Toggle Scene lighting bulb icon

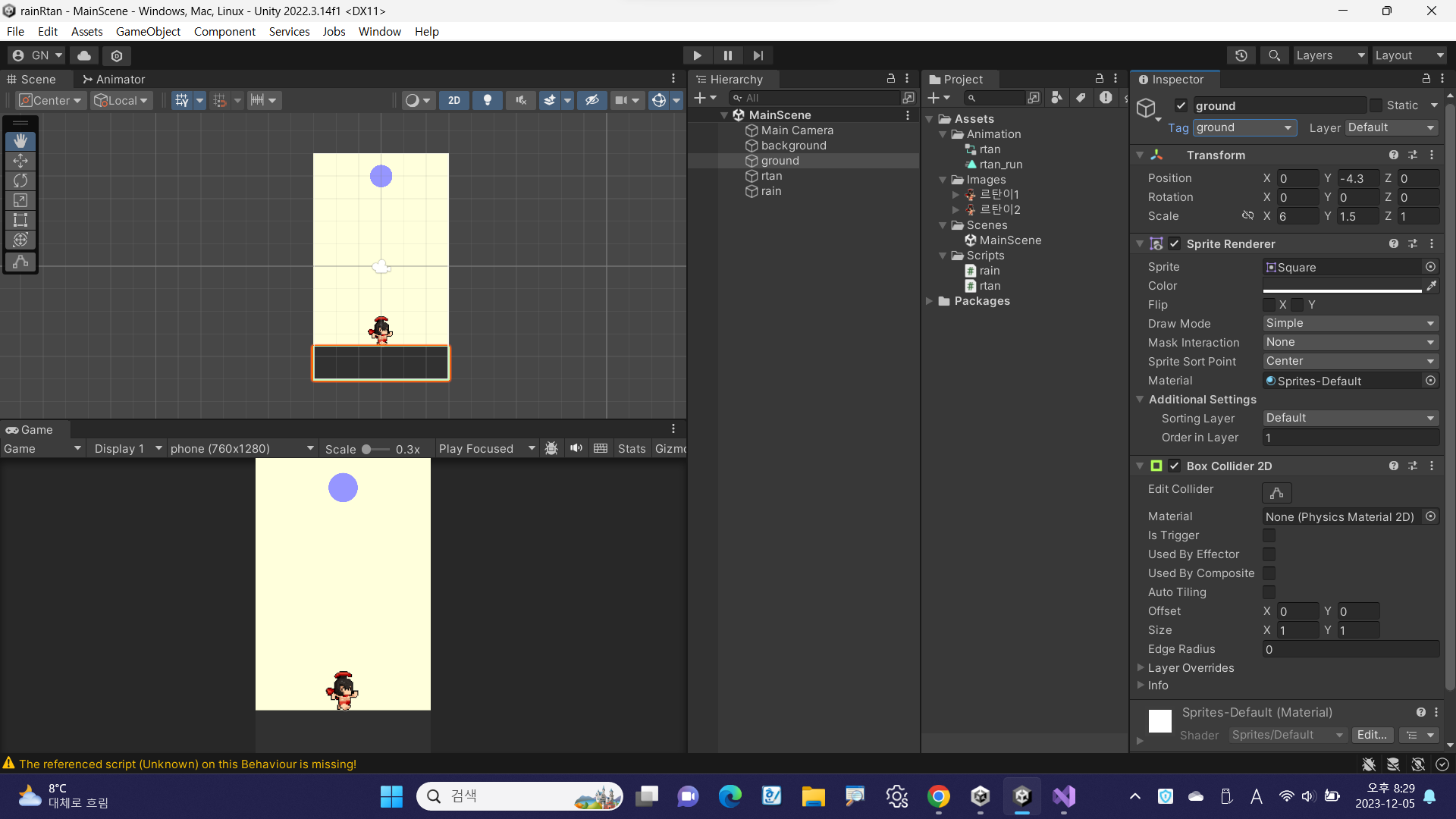click(488, 100)
